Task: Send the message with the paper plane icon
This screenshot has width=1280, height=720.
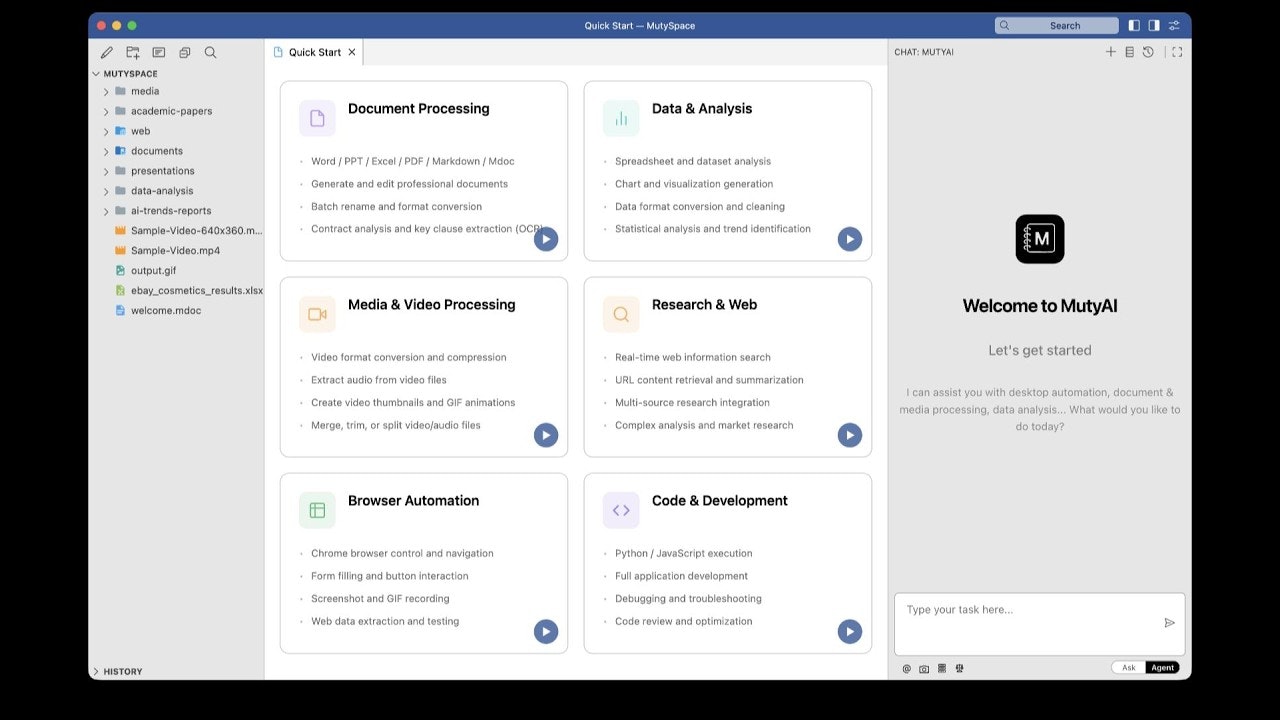Action: [x=1170, y=623]
